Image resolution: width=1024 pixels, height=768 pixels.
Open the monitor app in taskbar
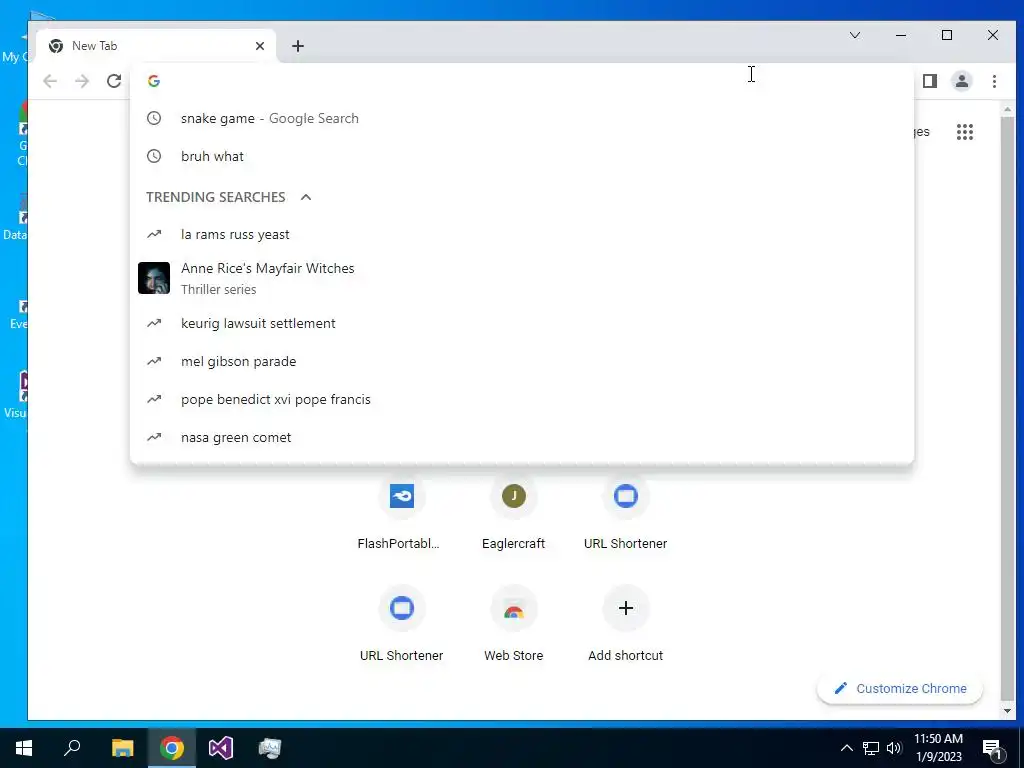270,748
